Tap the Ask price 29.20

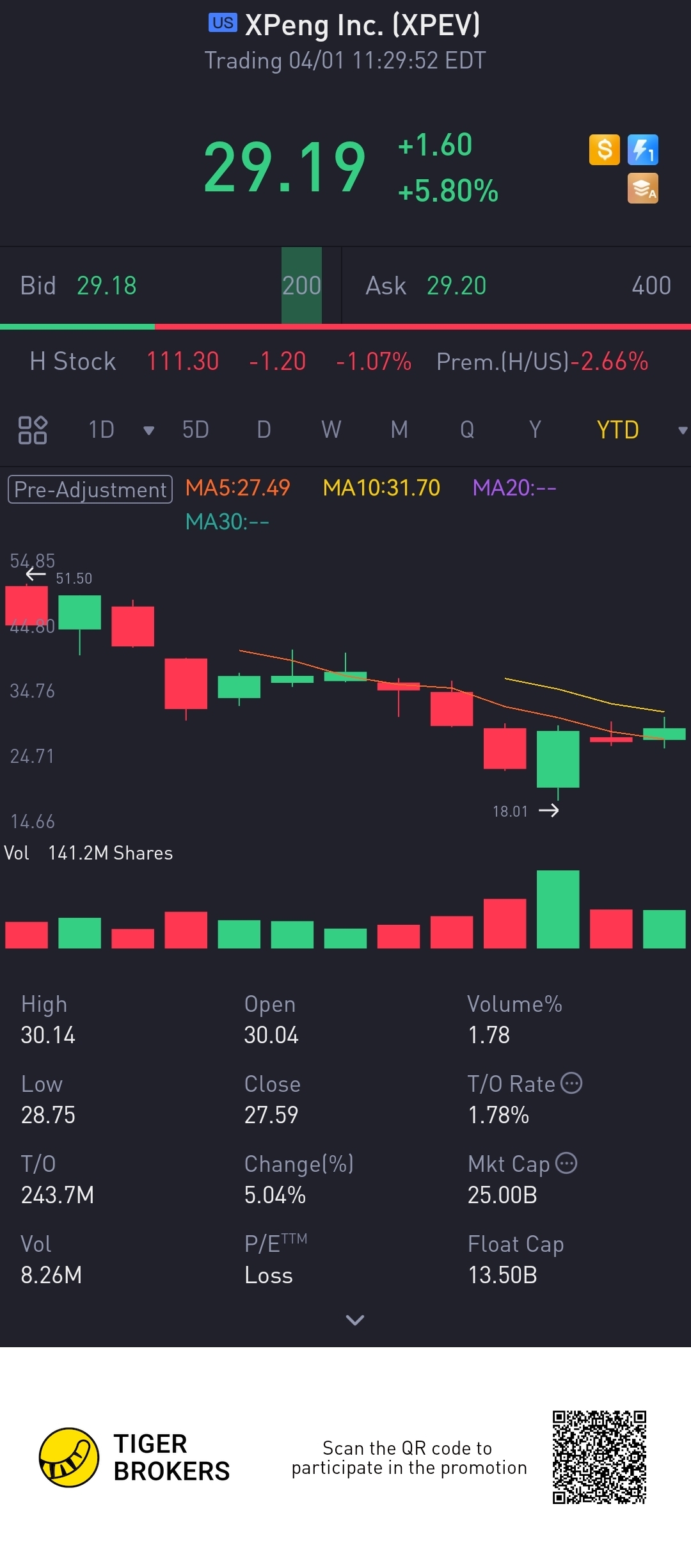point(457,286)
